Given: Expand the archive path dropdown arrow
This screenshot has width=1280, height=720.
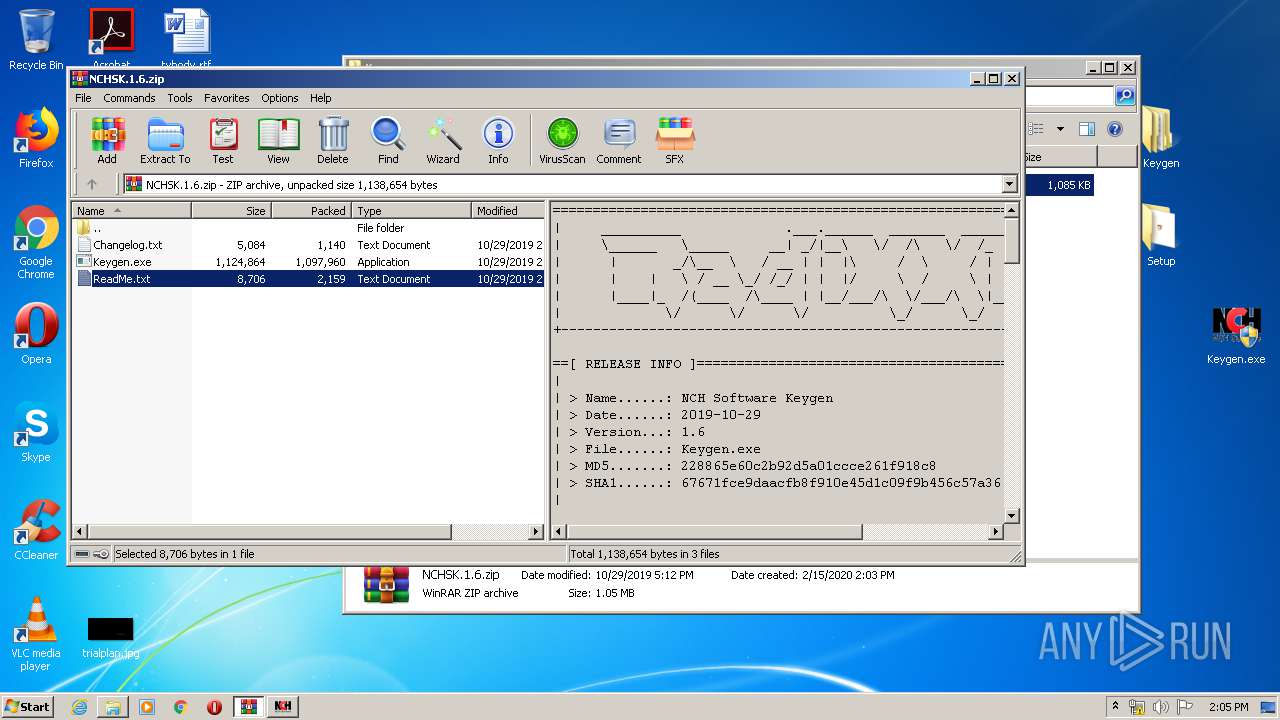Looking at the screenshot, I should (1009, 184).
